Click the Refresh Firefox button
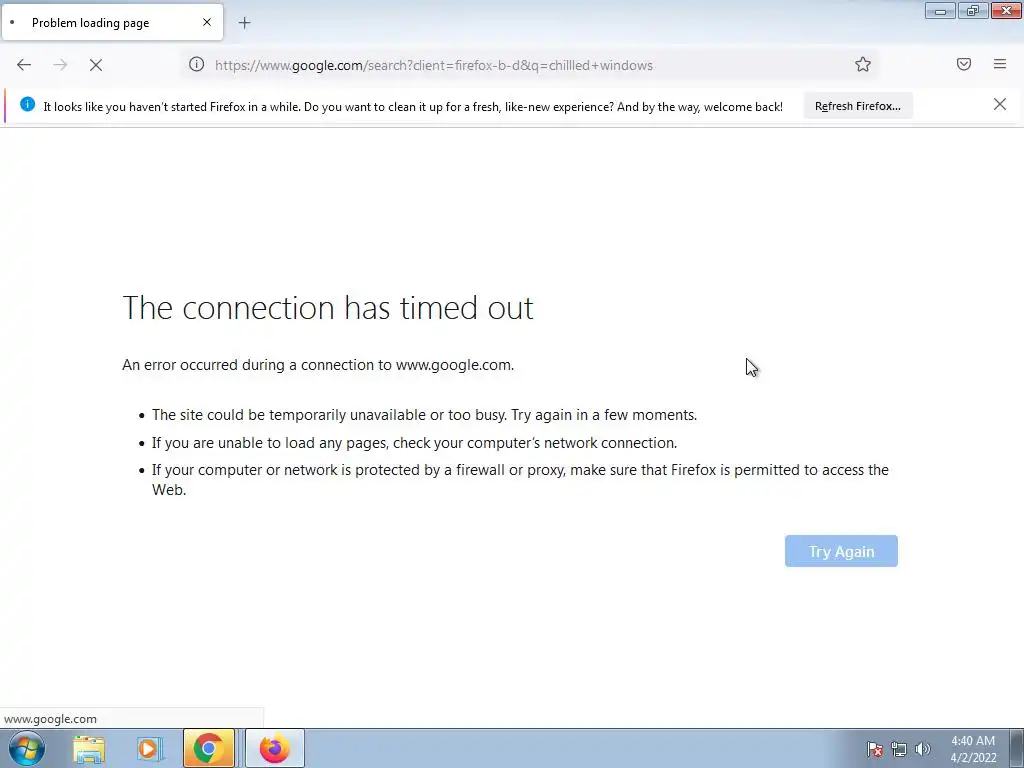This screenshot has height=768, width=1024. [x=857, y=106]
